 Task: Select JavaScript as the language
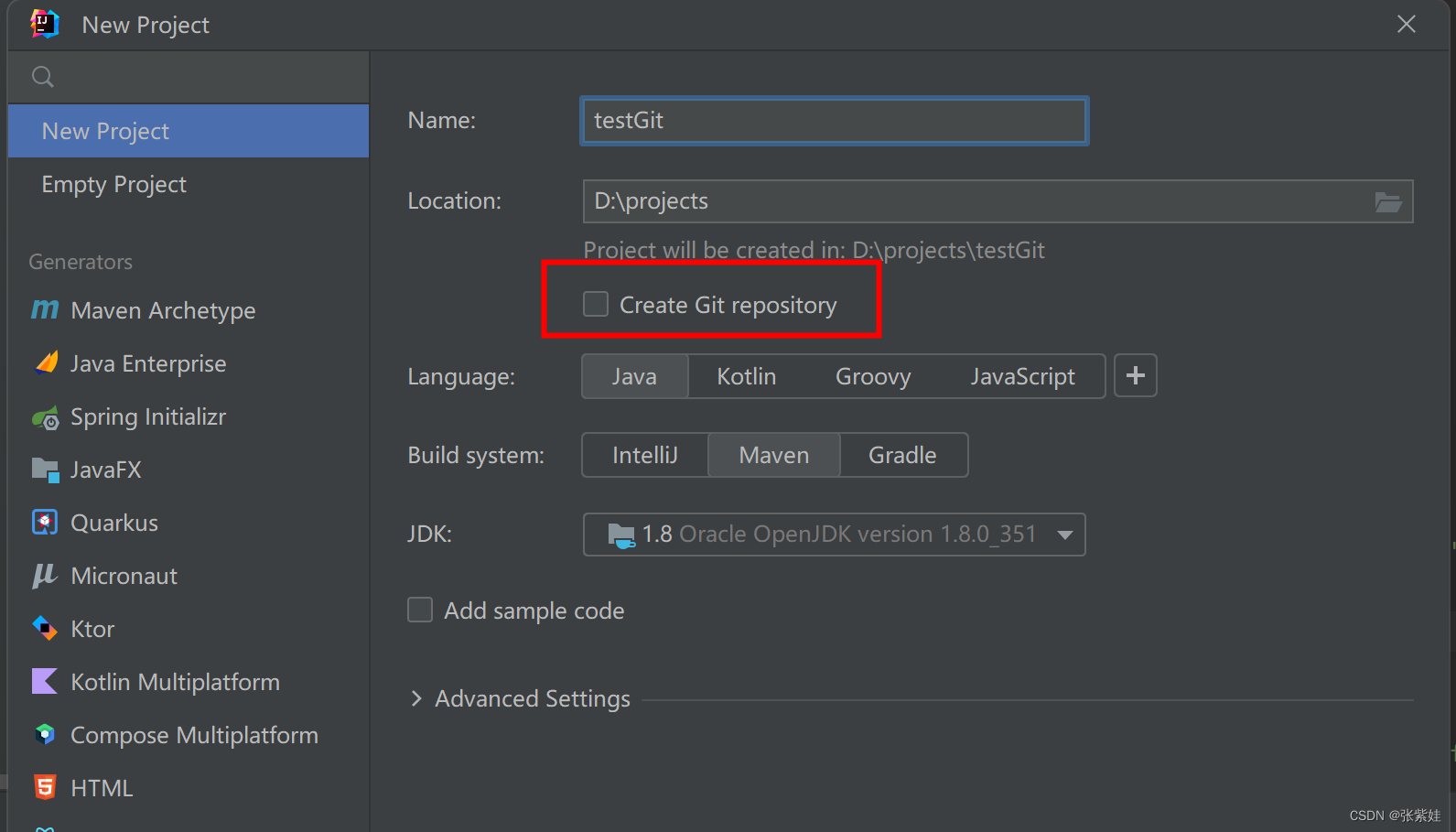pyautogui.click(x=1023, y=376)
